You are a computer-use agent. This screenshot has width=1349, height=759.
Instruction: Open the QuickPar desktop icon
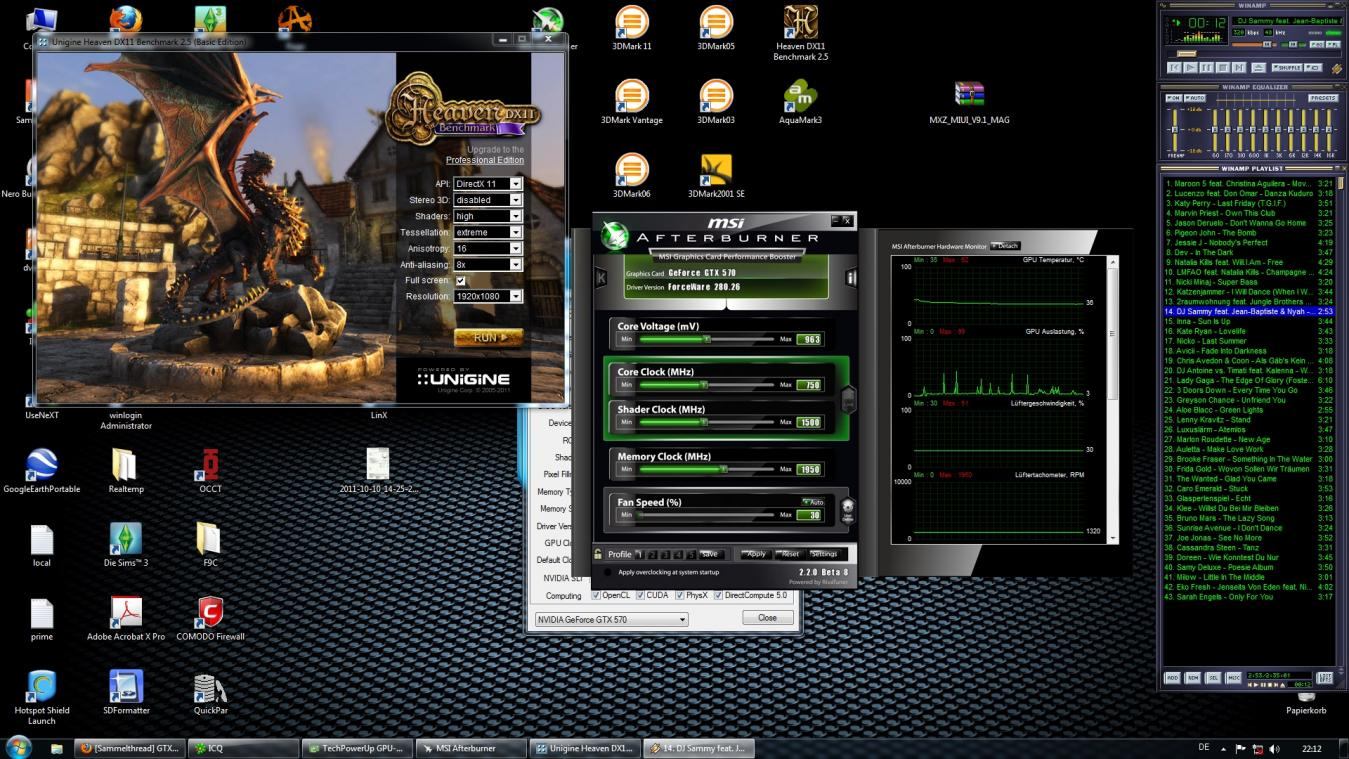pos(210,692)
